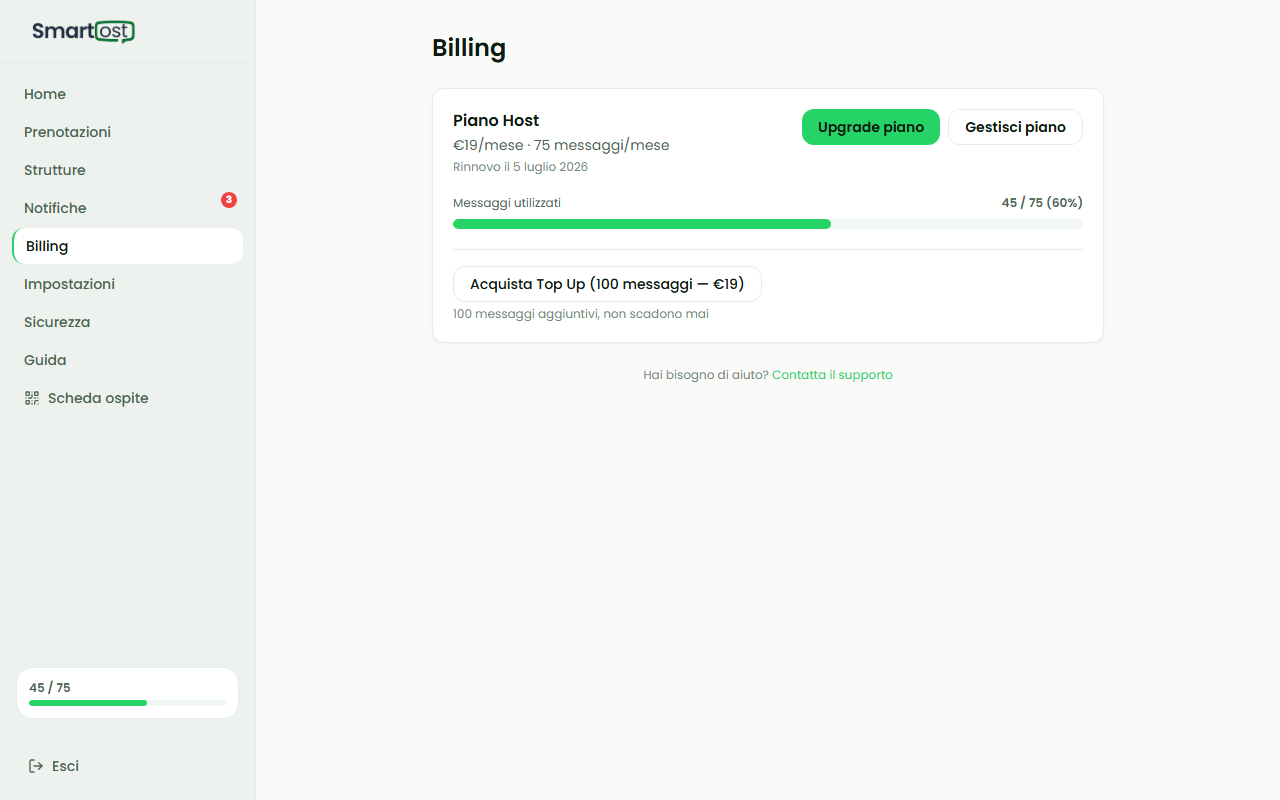
Task: Click the Esci logout label
Action: point(65,766)
